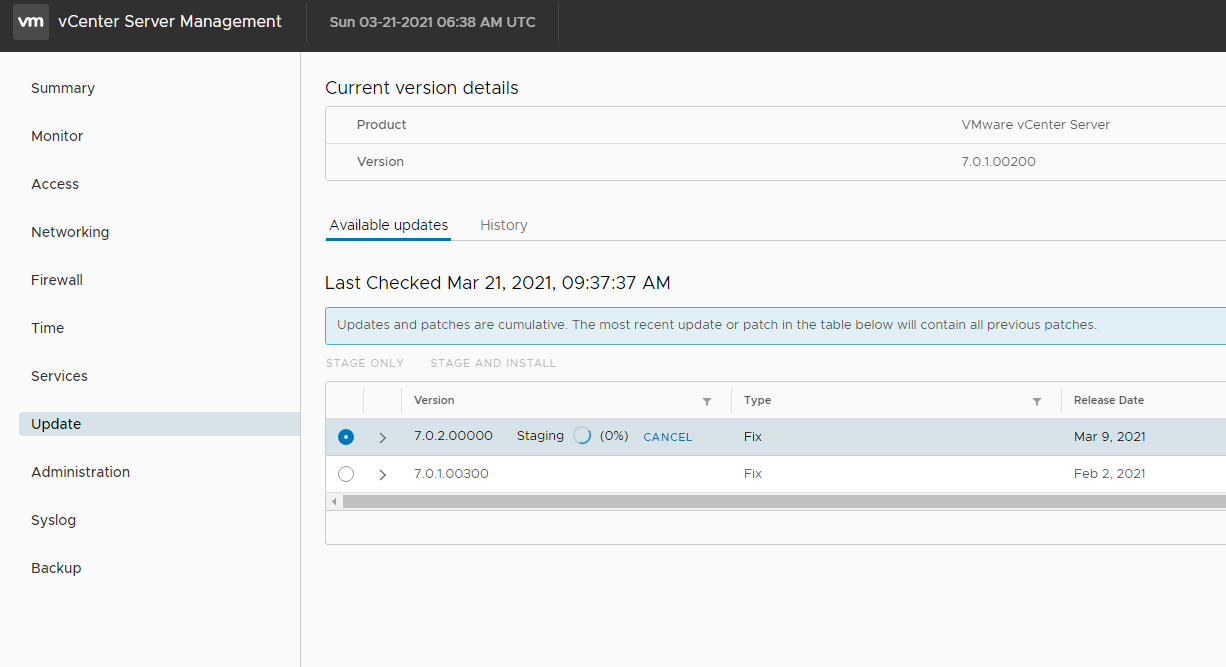Go to Syslog configuration
The width and height of the screenshot is (1226, 667).
pyautogui.click(x=53, y=520)
